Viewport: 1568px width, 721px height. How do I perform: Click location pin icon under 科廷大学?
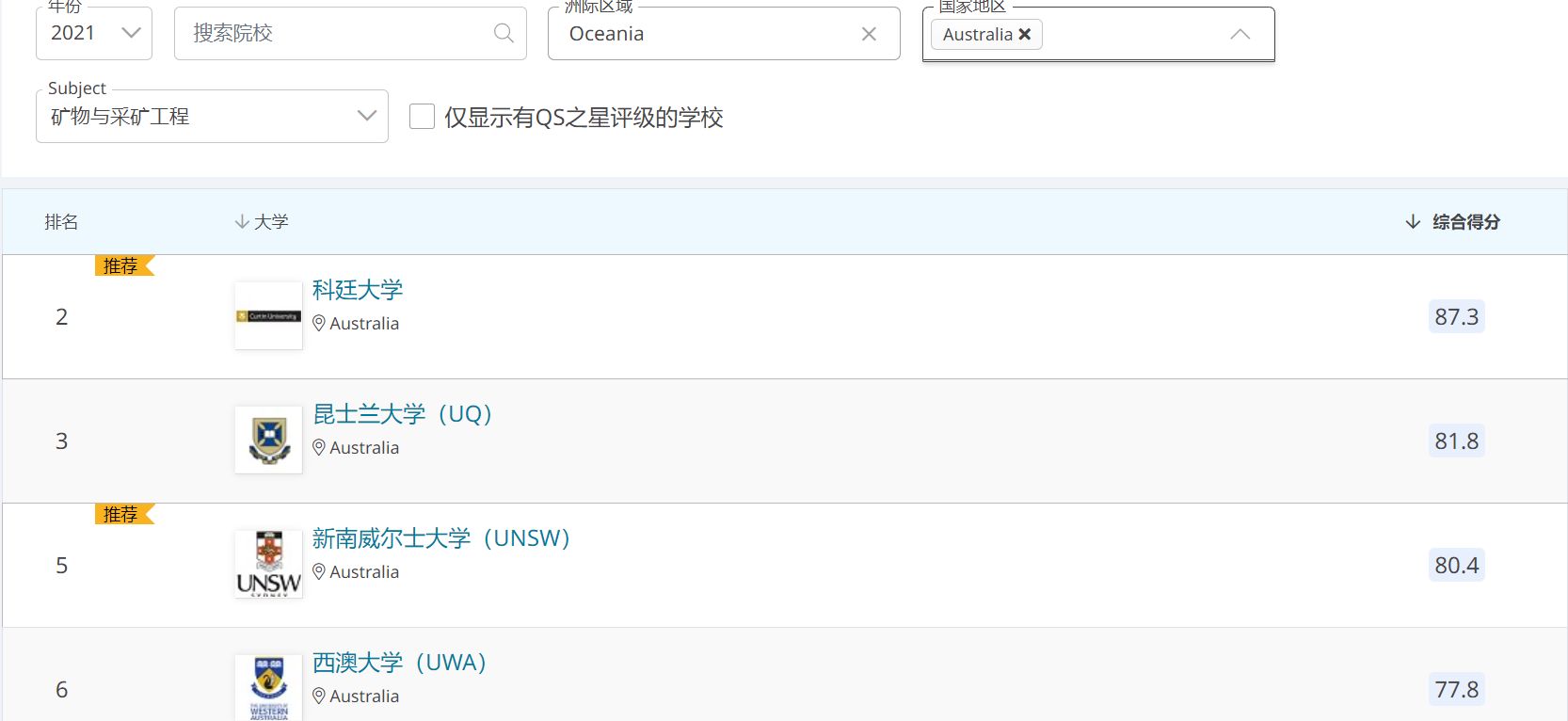point(319,323)
